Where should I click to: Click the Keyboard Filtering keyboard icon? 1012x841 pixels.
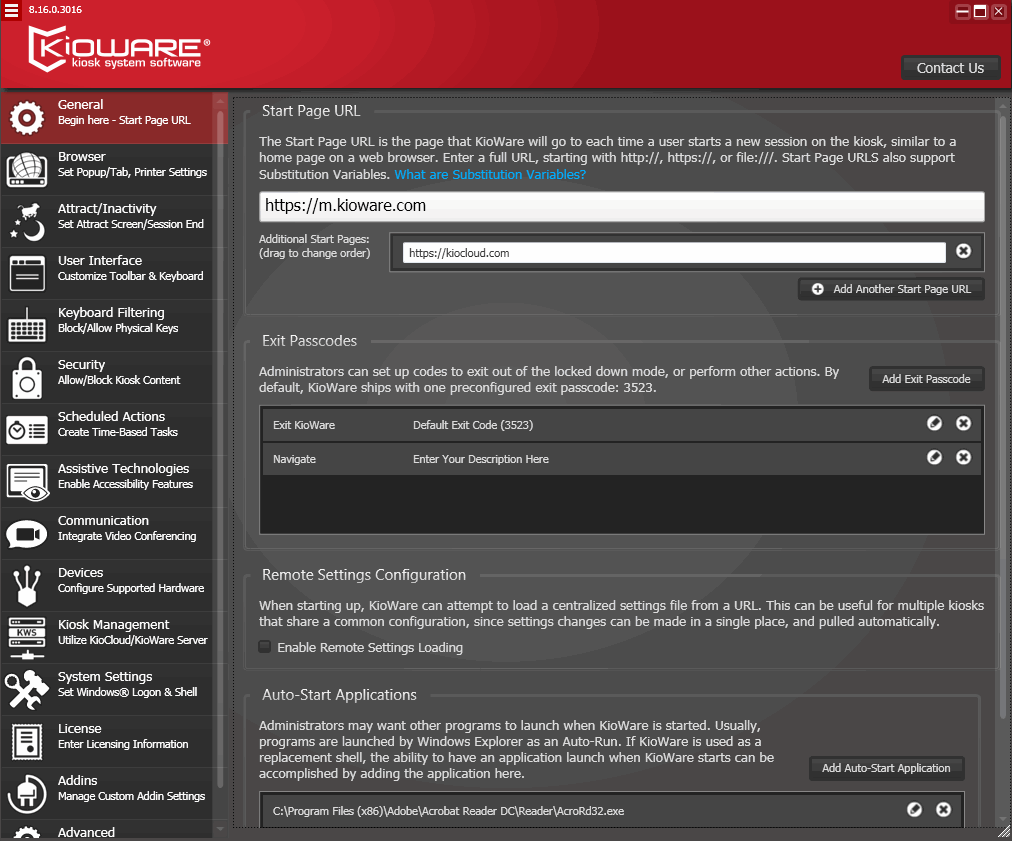point(26,325)
